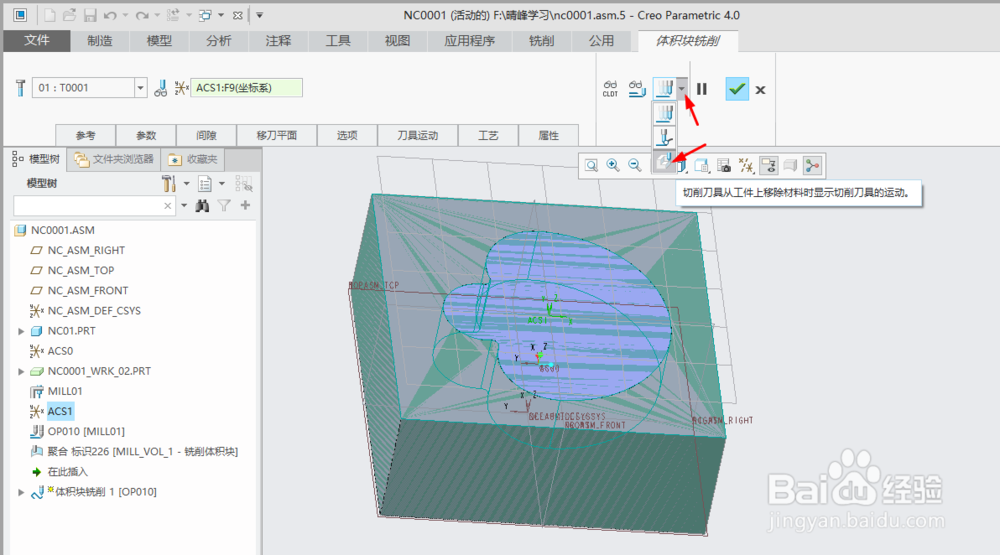Expand the NC01.PRT tree node
This screenshot has width=1000, height=555.
click(x=21, y=331)
